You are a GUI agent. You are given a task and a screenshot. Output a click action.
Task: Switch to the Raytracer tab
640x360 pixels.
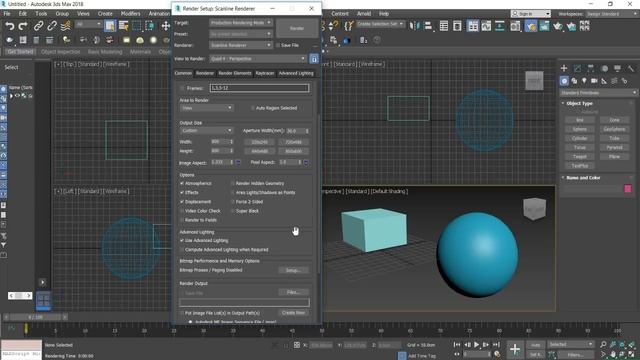point(265,73)
